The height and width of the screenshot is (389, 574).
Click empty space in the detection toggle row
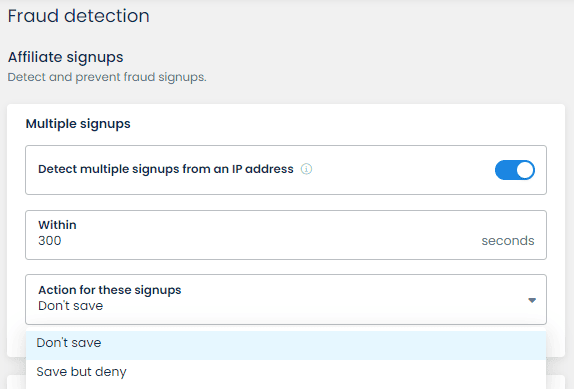[x=403, y=170]
